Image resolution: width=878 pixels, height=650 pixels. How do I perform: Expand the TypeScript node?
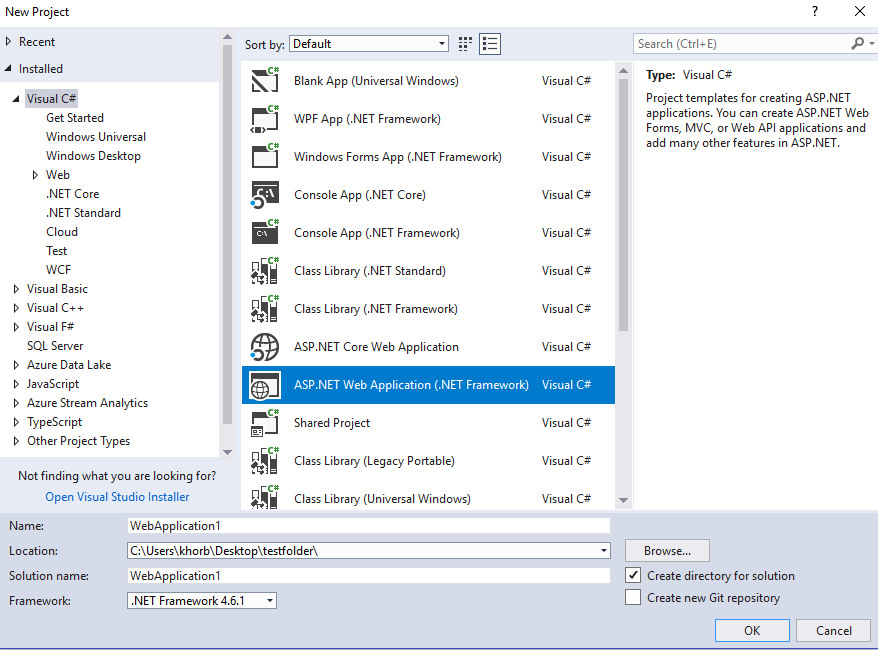coord(16,422)
